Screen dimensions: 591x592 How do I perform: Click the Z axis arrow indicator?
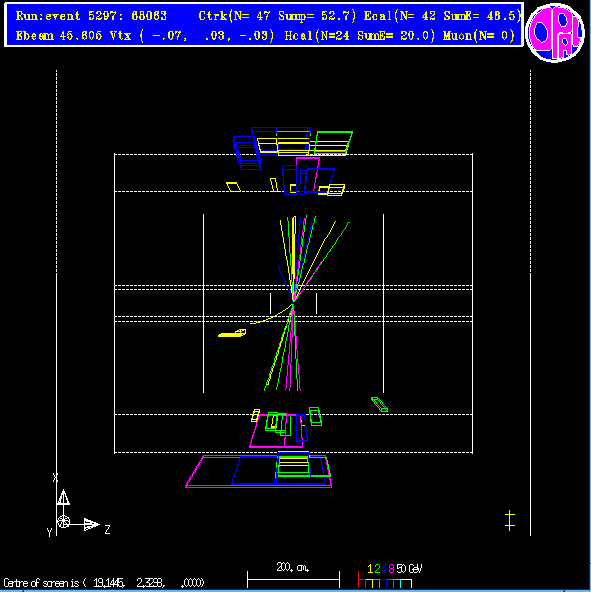[x=91, y=524]
